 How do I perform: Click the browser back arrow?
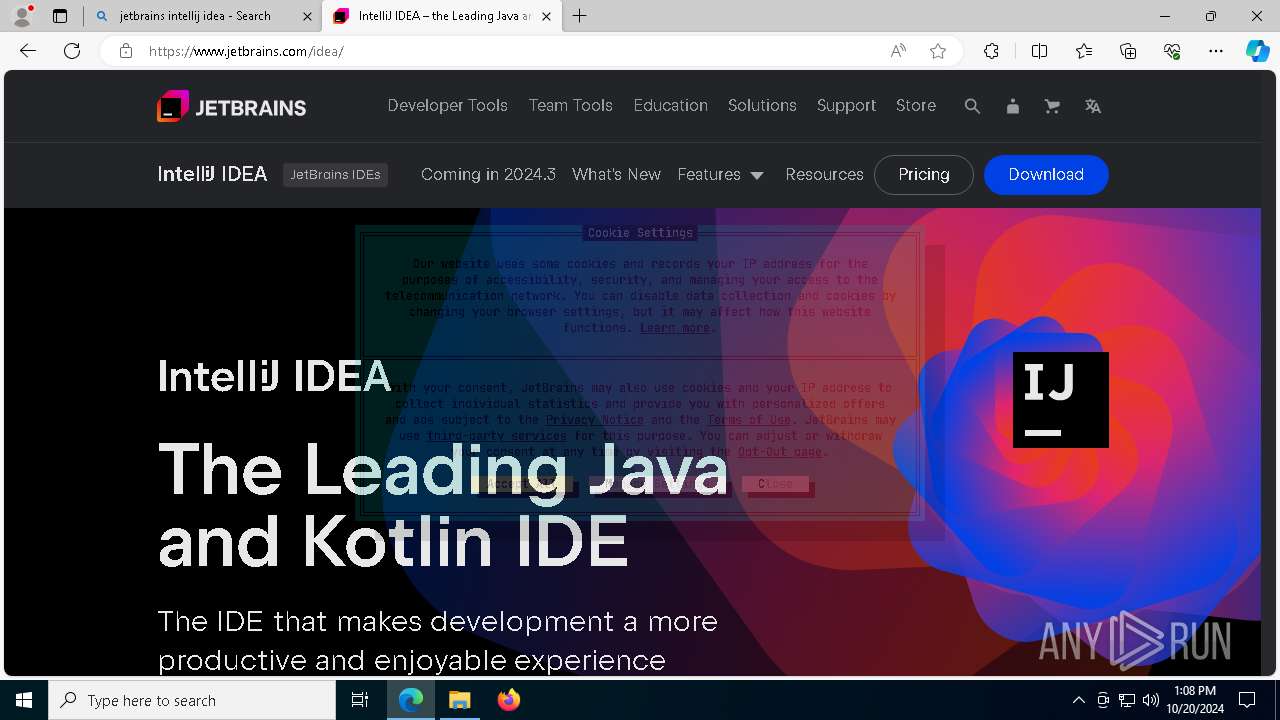pyautogui.click(x=28, y=51)
